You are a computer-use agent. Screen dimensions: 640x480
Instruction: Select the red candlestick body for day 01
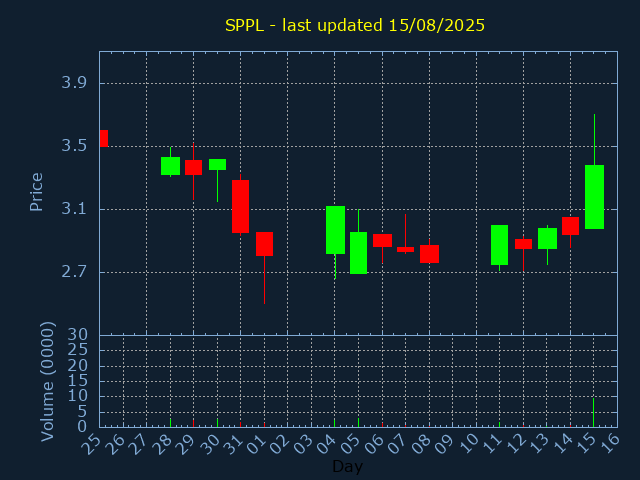click(264, 244)
